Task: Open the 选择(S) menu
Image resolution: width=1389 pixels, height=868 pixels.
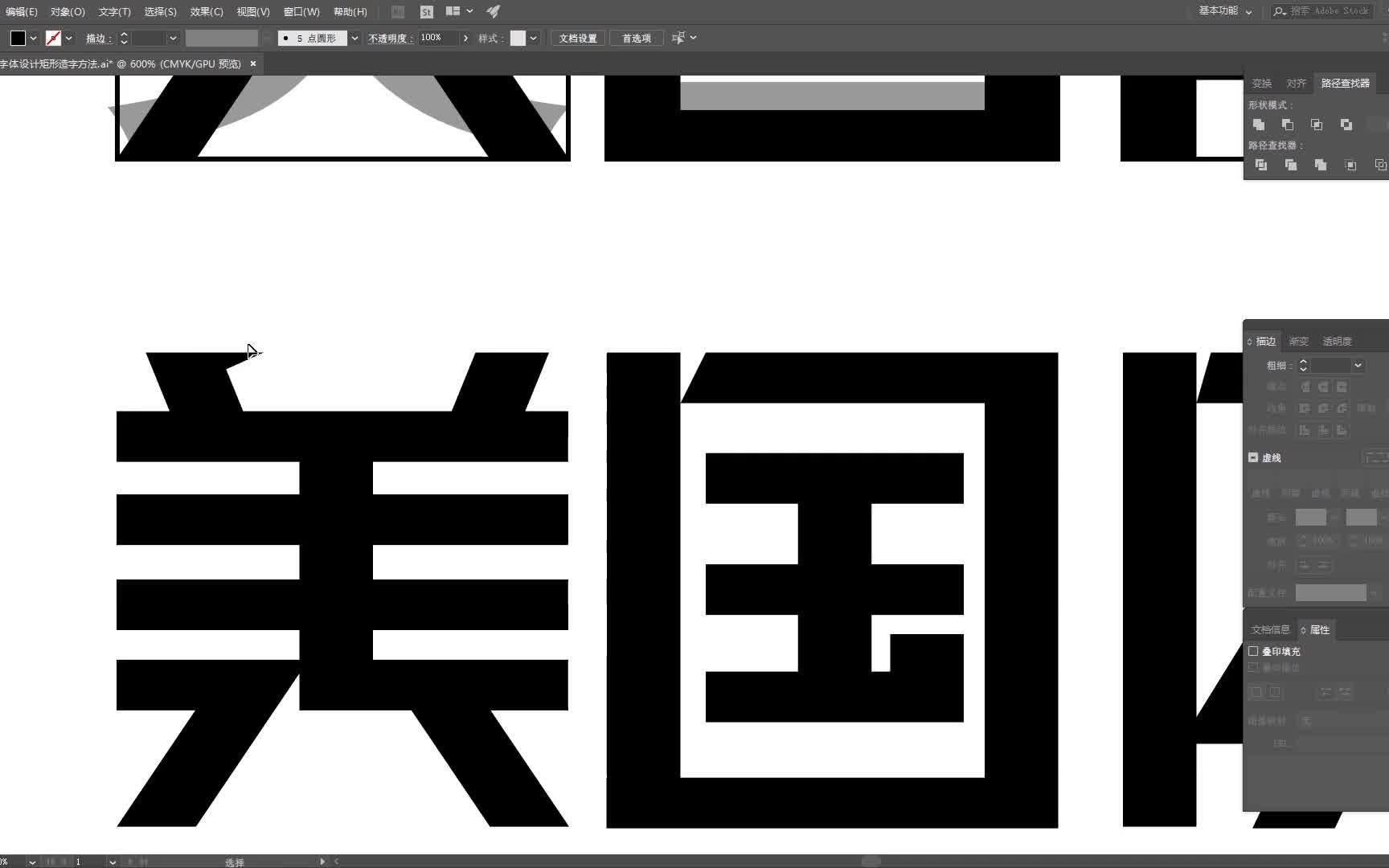Action: (x=160, y=11)
